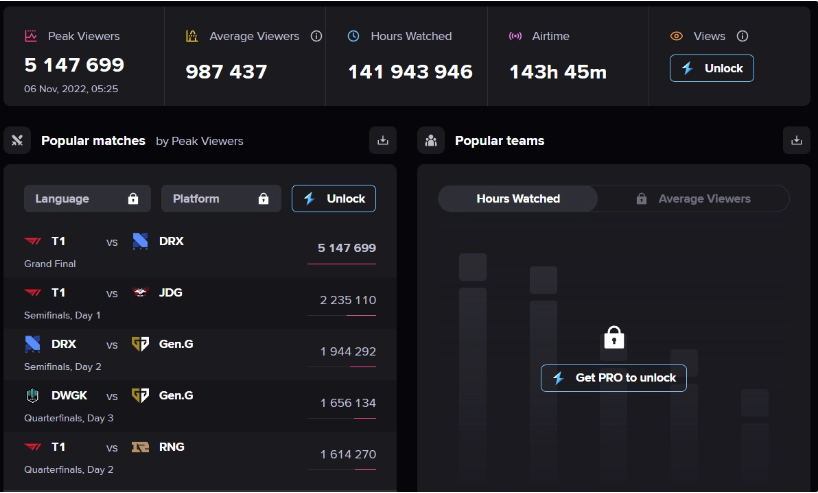Viewport: 818px width, 493px height.
Task: Click the Popular matches crossed-swords icon
Action: point(17,141)
